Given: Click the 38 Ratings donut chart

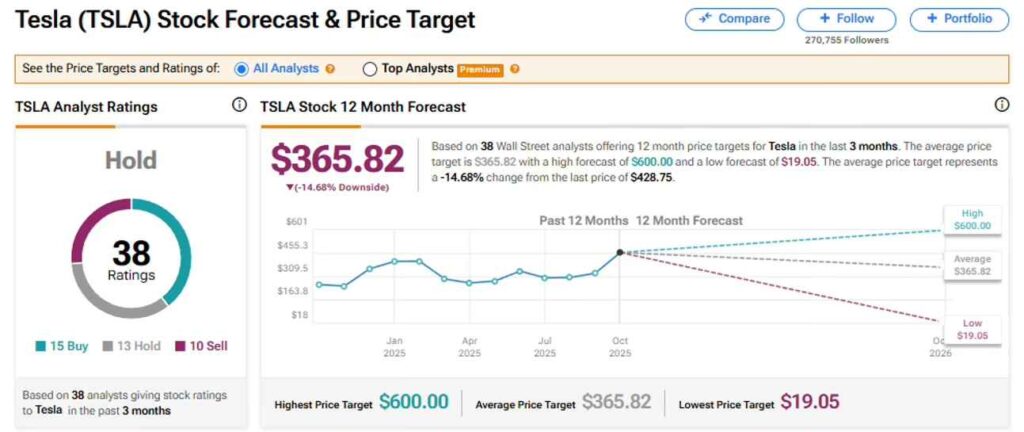Looking at the screenshot, I should click(131, 258).
